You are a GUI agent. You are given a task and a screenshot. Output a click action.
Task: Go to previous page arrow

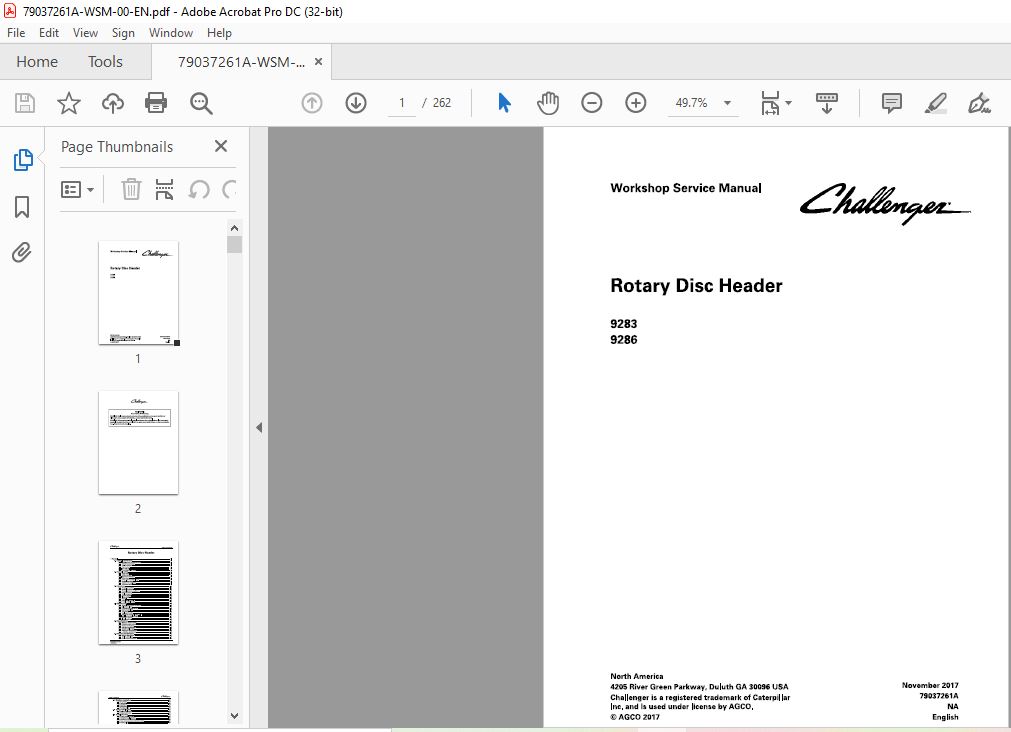[x=312, y=103]
